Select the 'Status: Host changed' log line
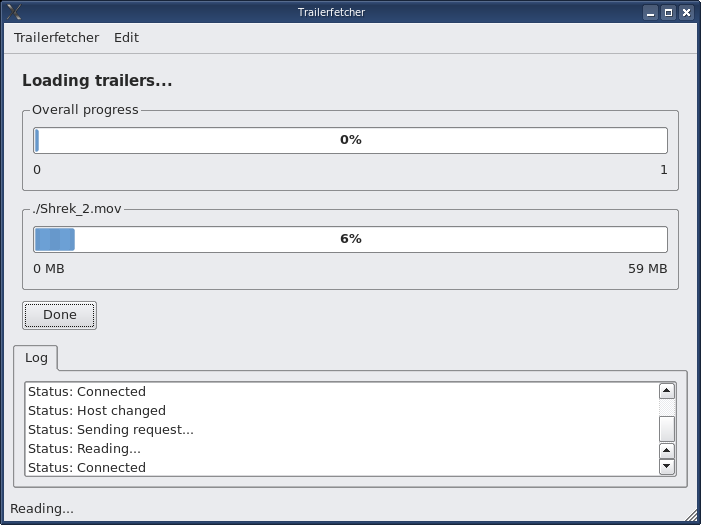 coord(97,411)
